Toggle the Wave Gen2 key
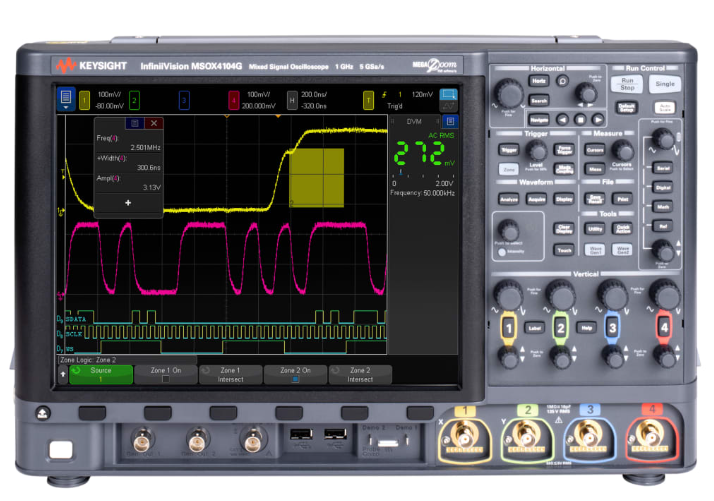Screen dimensions: 714x501 click(622, 250)
